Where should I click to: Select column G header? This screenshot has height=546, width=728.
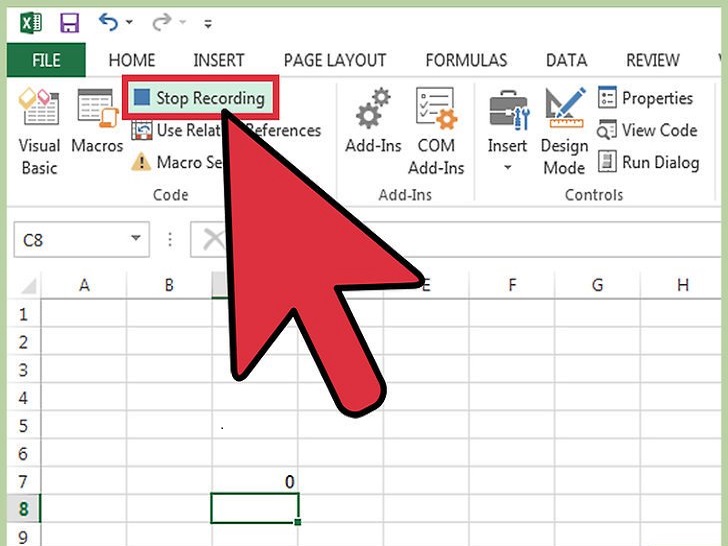point(598,285)
